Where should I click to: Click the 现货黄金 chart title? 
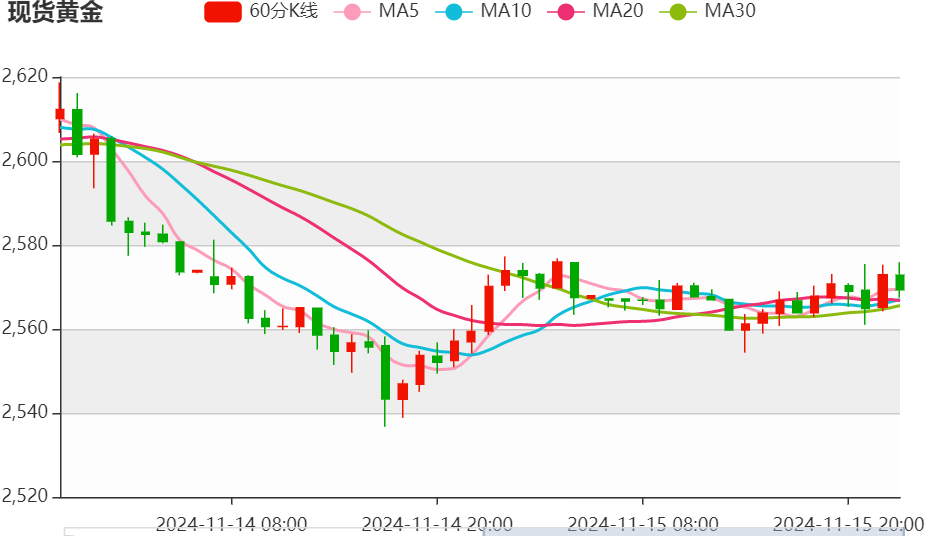[x=55, y=12]
